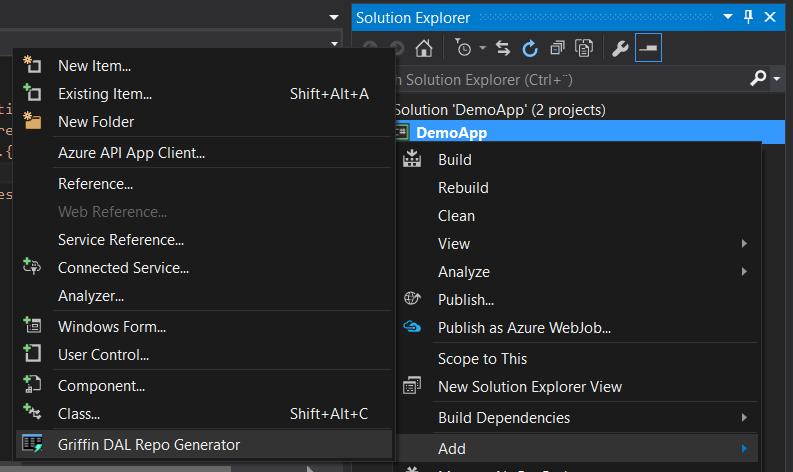Toggle the Preview Selected Items button

point(648,48)
